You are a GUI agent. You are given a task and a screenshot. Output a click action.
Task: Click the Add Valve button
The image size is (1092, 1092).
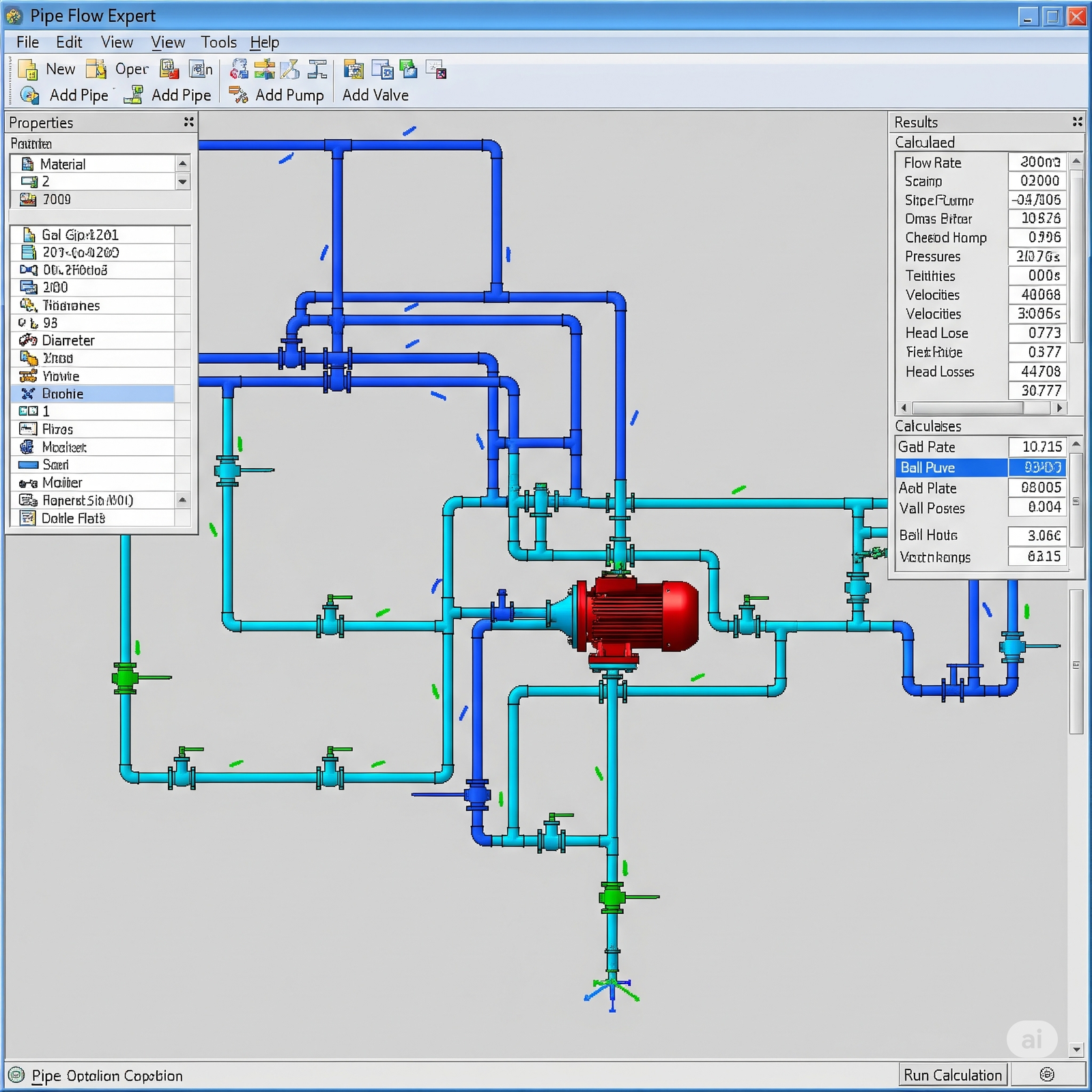coord(375,95)
